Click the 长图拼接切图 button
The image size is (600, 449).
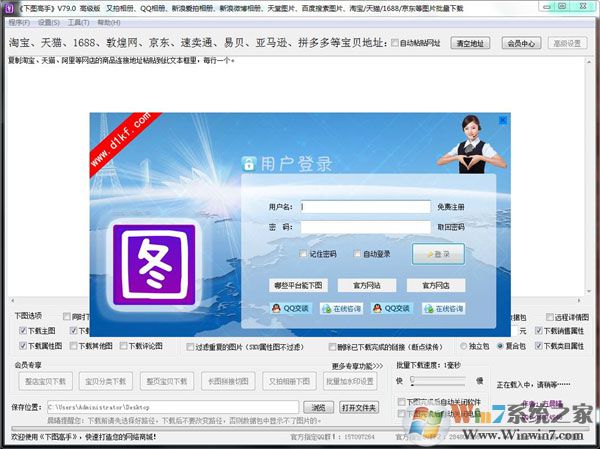pyautogui.click(x=228, y=381)
